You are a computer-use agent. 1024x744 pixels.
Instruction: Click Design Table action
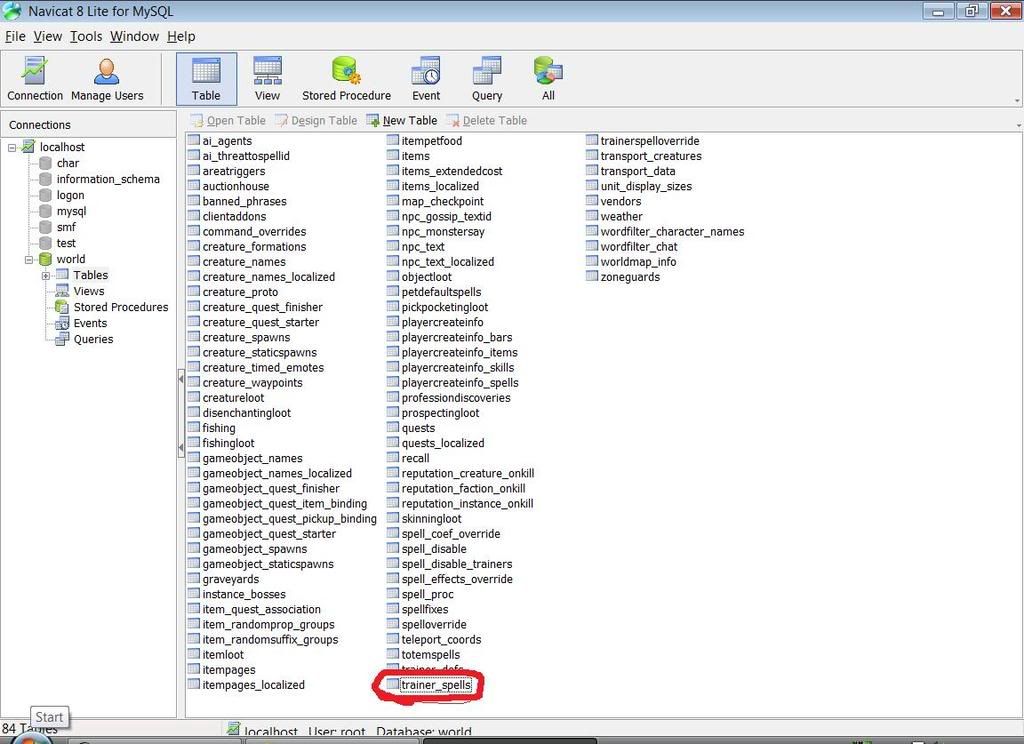(x=316, y=120)
